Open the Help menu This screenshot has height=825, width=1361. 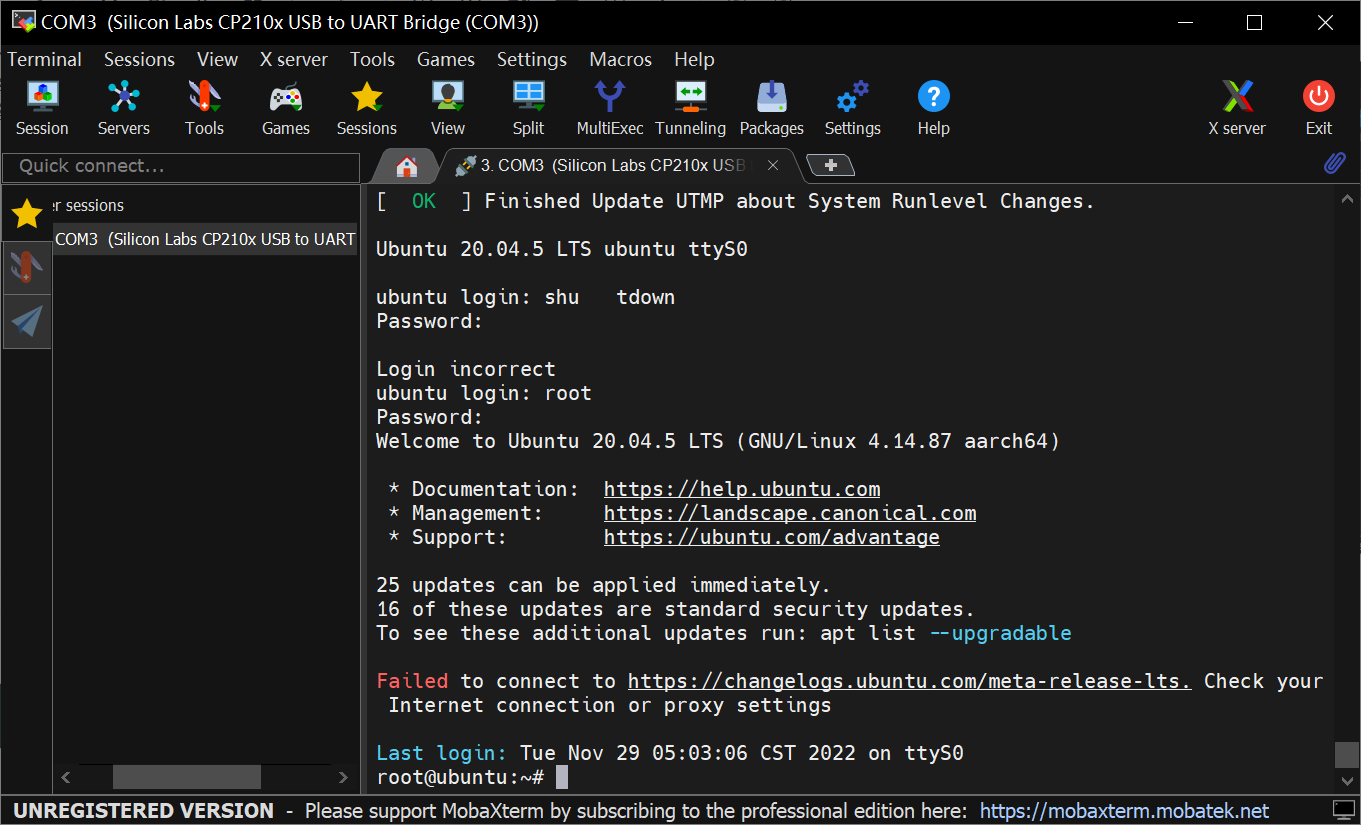coord(694,59)
